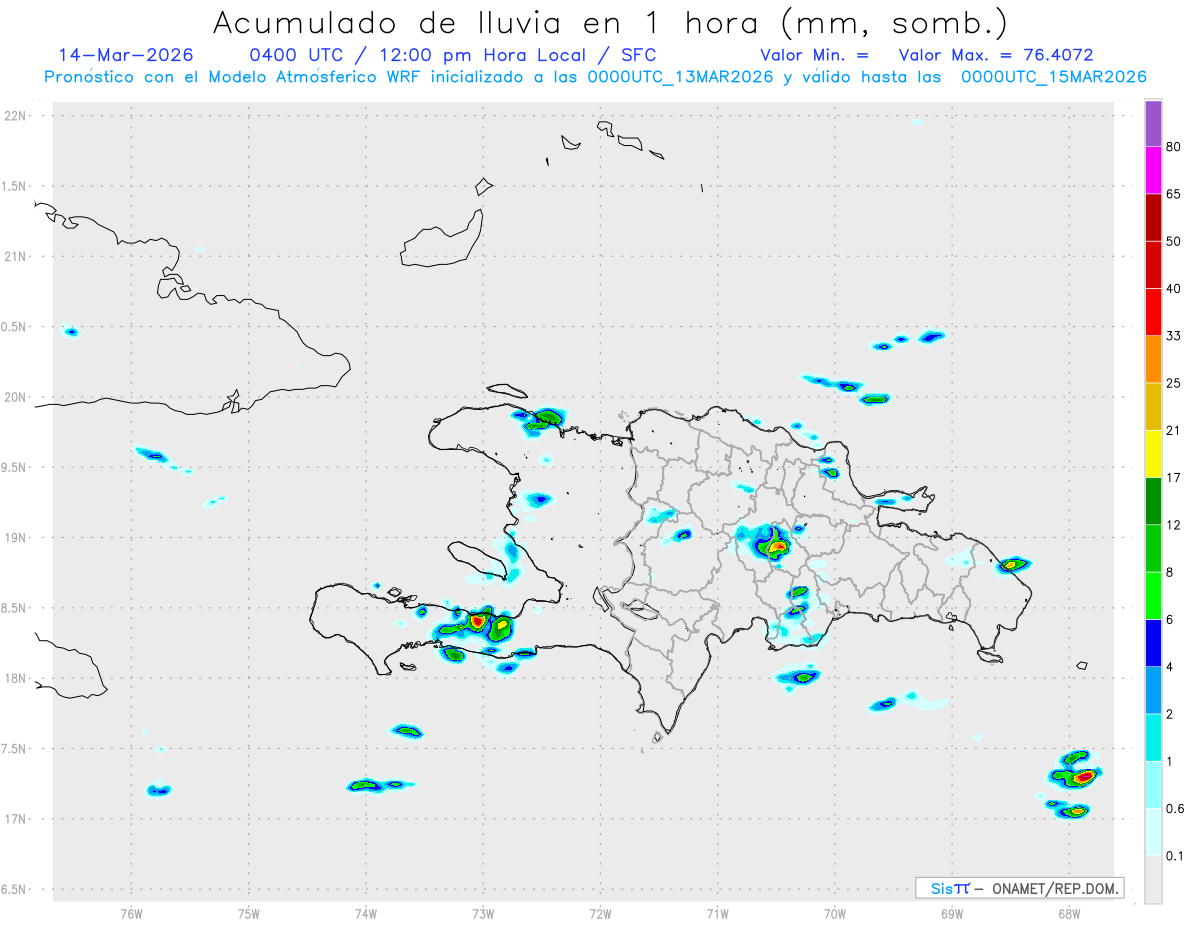The height and width of the screenshot is (927, 1200).
Task: Click the legend value '80'
Action: pos(1174,147)
